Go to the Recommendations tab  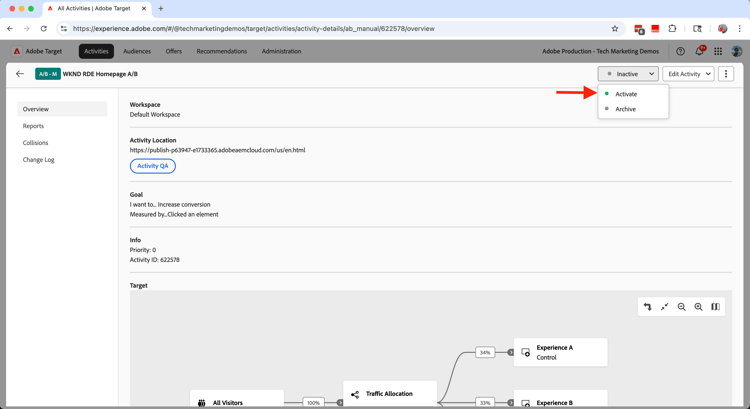click(x=221, y=51)
